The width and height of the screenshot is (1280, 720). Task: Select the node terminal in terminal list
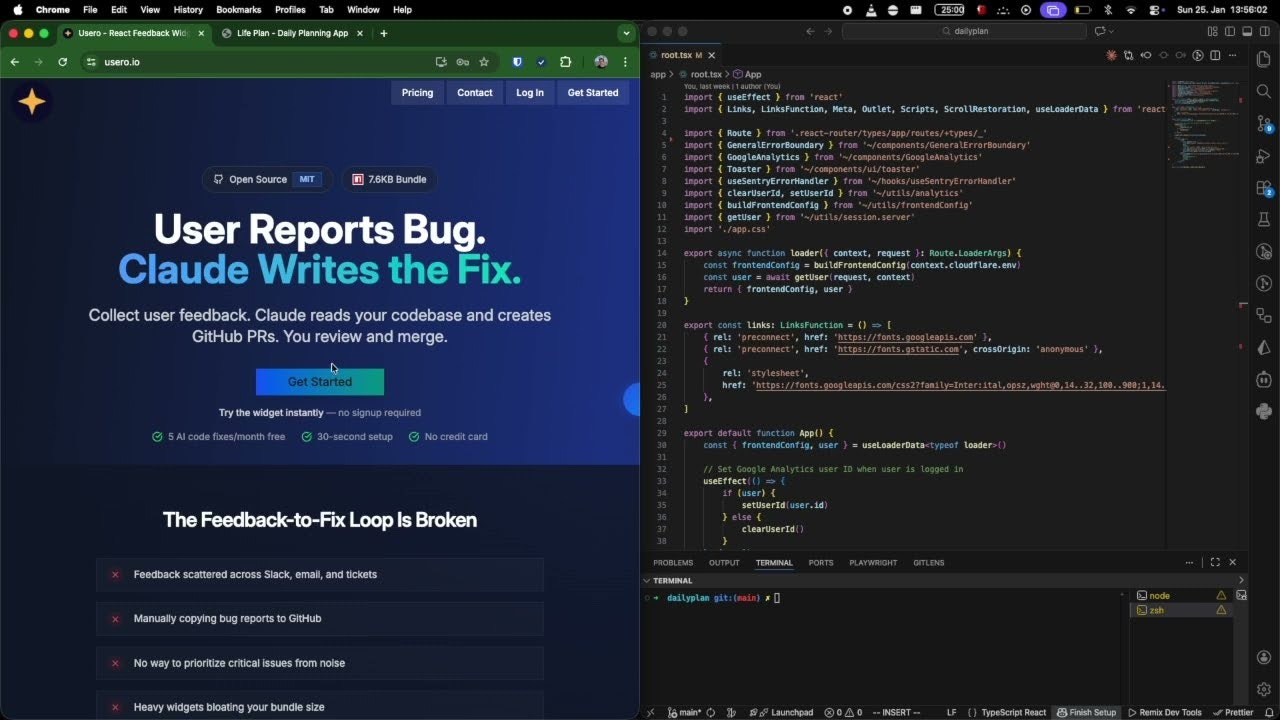pyautogui.click(x=1181, y=595)
